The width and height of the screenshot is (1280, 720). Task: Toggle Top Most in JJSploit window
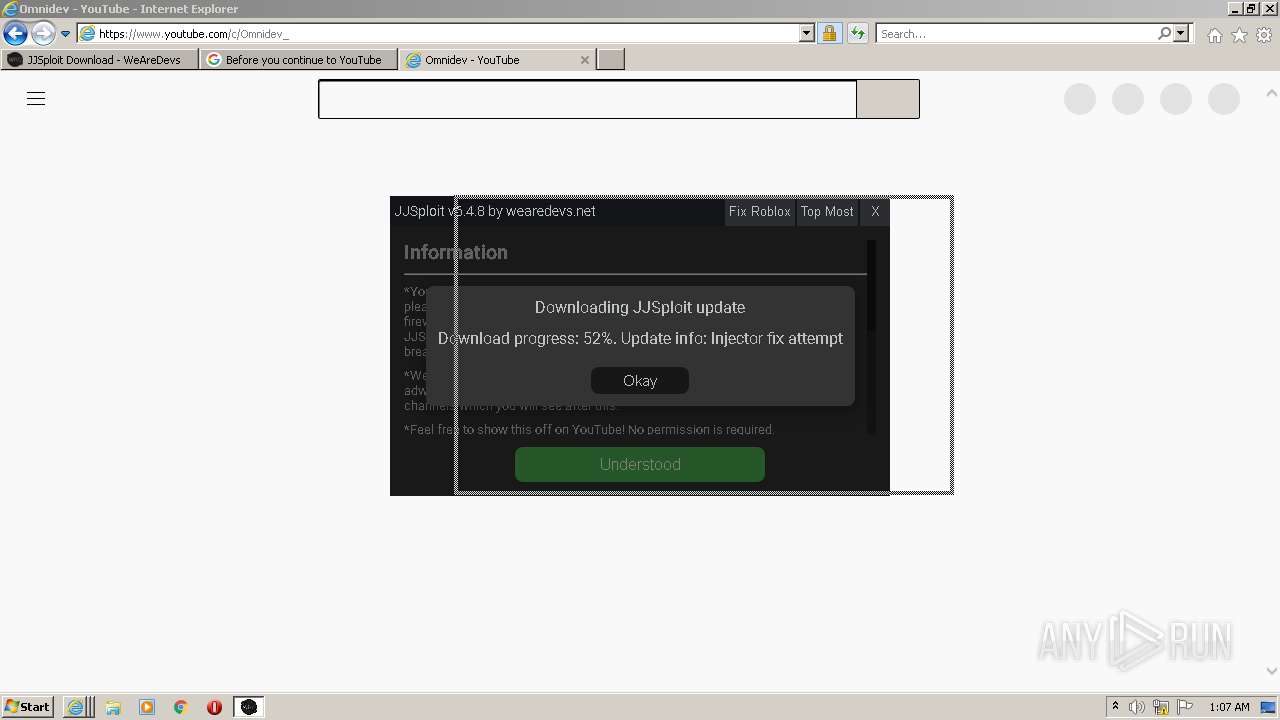pos(827,211)
